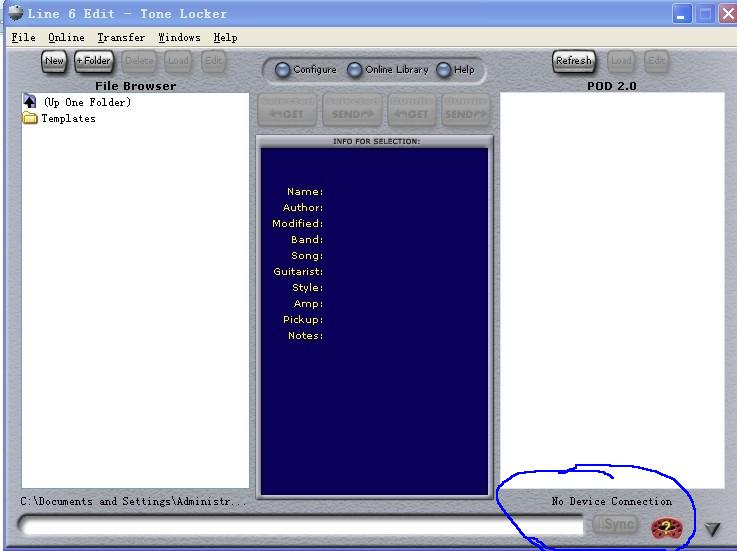Click the Author field label
The width and height of the screenshot is (737, 551).
coord(303,208)
